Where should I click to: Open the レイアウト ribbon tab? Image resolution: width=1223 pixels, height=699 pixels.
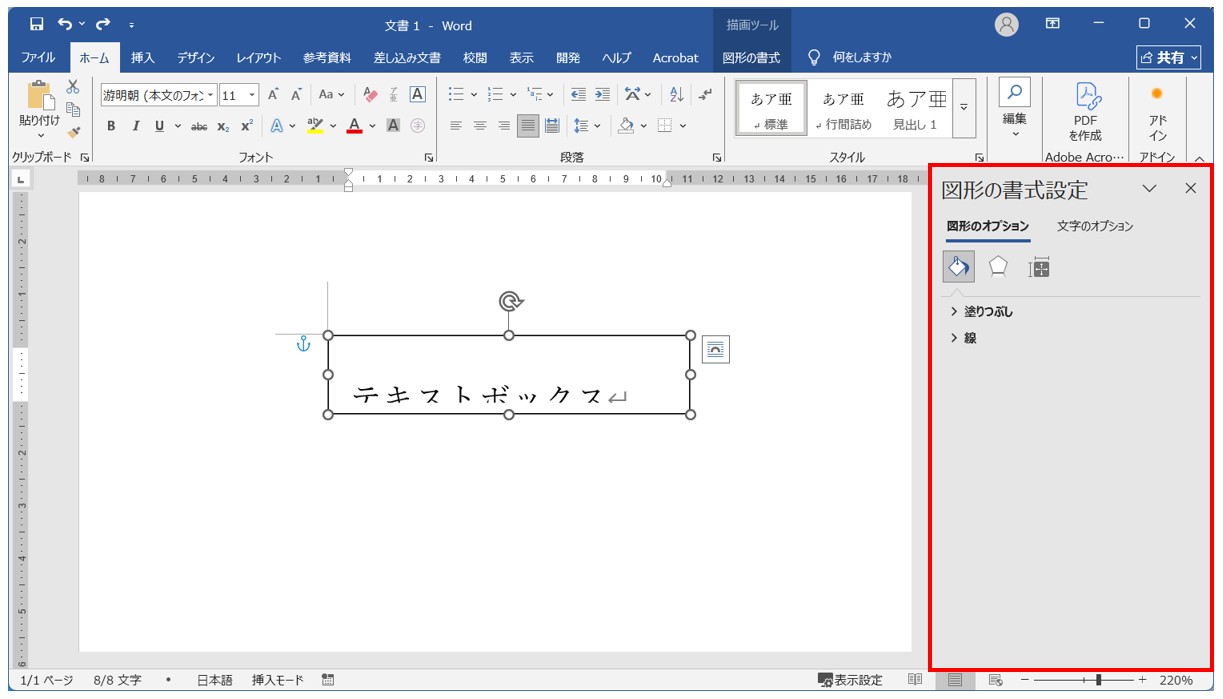pyautogui.click(x=259, y=57)
